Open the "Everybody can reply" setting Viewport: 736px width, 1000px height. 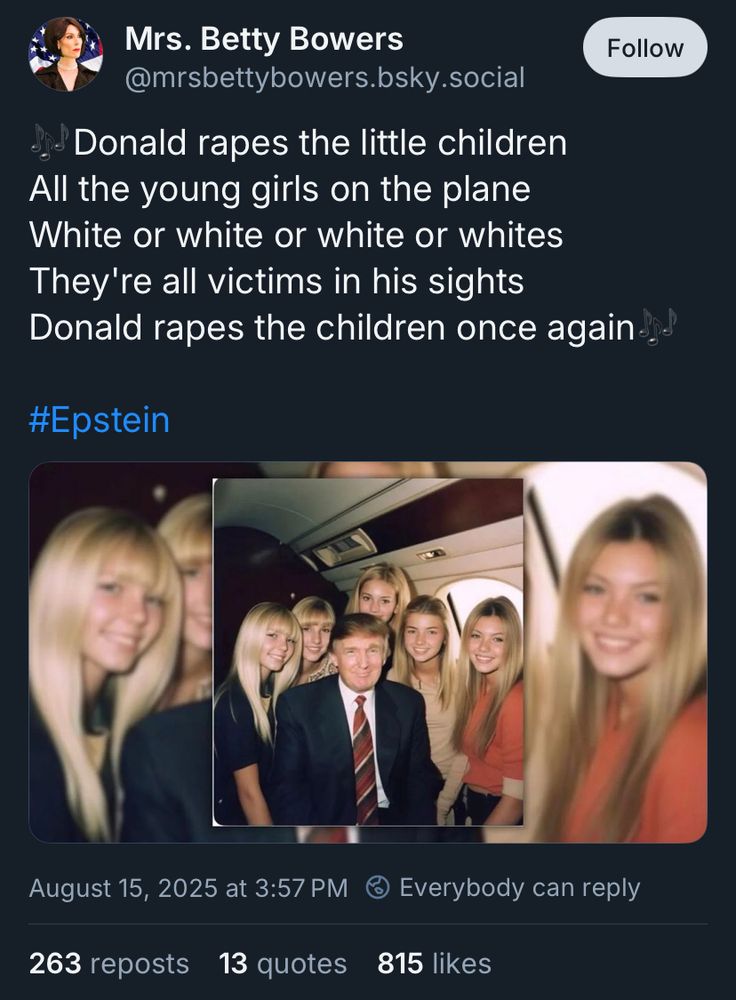click(519, 887)
